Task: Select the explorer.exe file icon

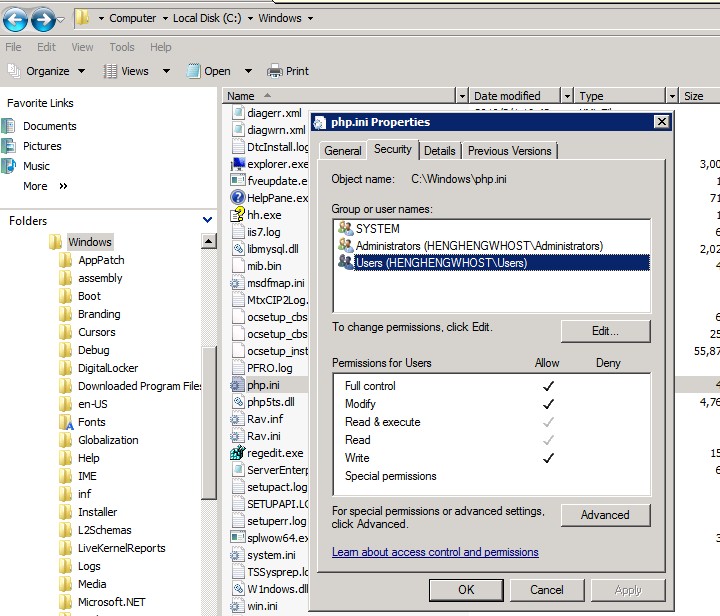Action: coord(238,164)
